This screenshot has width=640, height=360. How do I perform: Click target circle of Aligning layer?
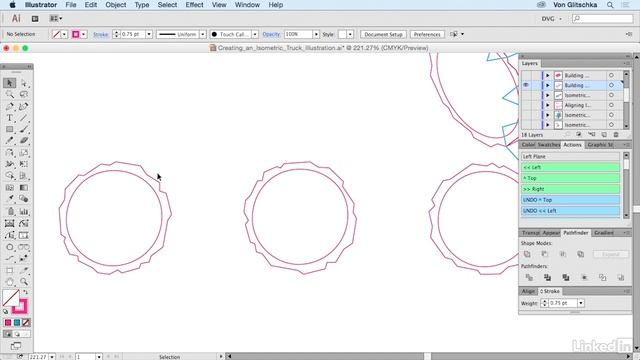611,105
